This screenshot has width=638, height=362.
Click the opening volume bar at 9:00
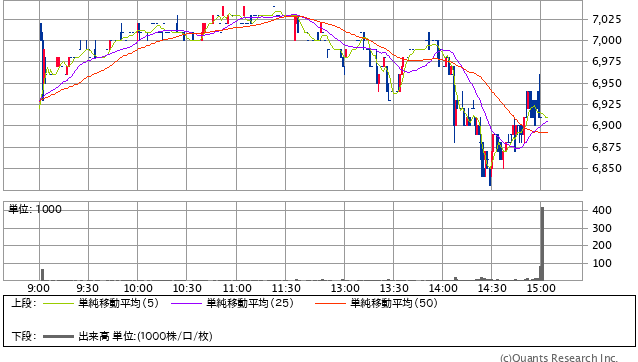click(42, 275)
